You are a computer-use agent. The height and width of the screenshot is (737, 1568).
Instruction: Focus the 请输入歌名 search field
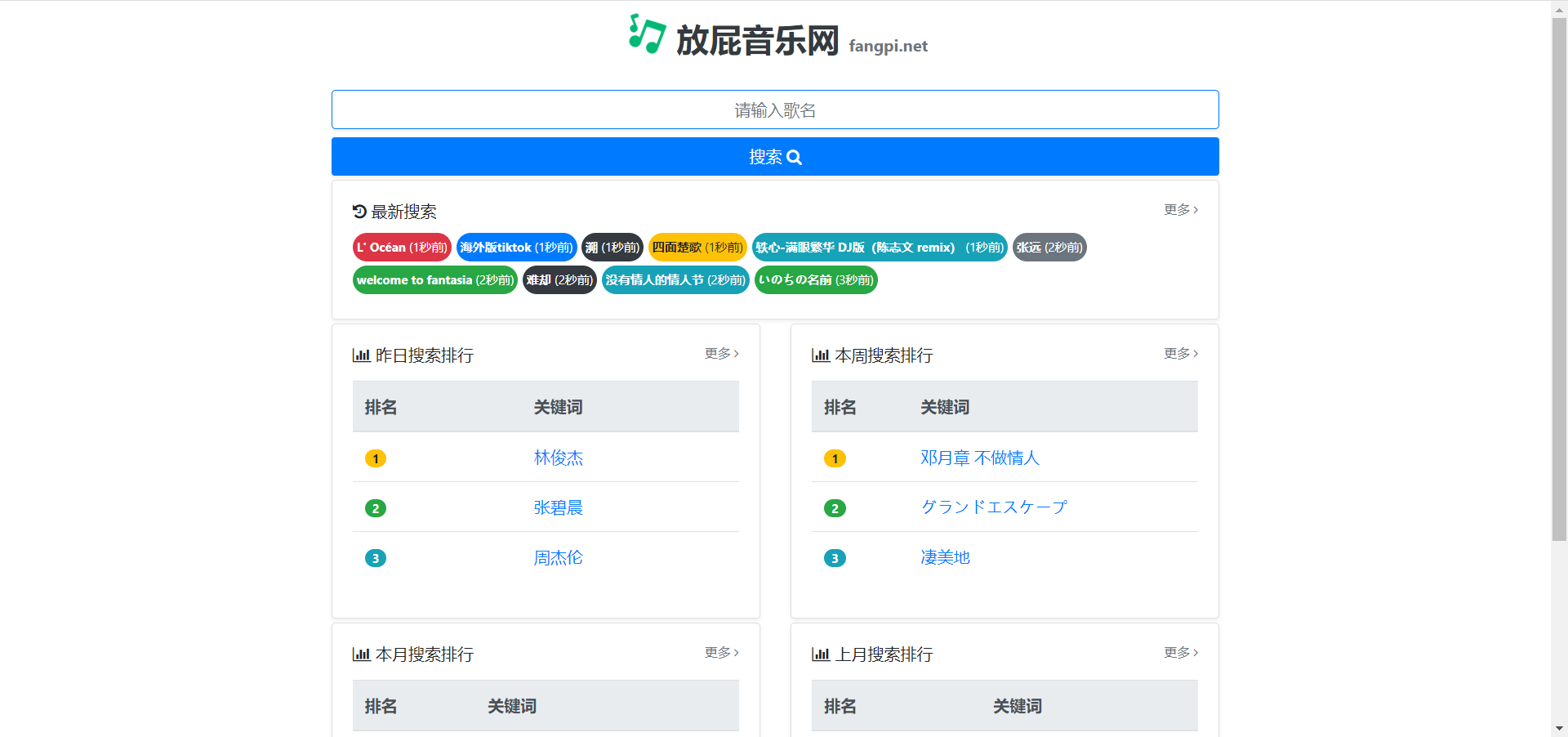(x=775, y=110)
